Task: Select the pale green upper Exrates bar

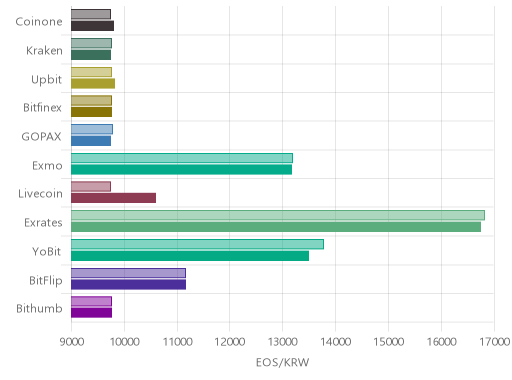Action: pyautogui.click(x=278, y=215)
